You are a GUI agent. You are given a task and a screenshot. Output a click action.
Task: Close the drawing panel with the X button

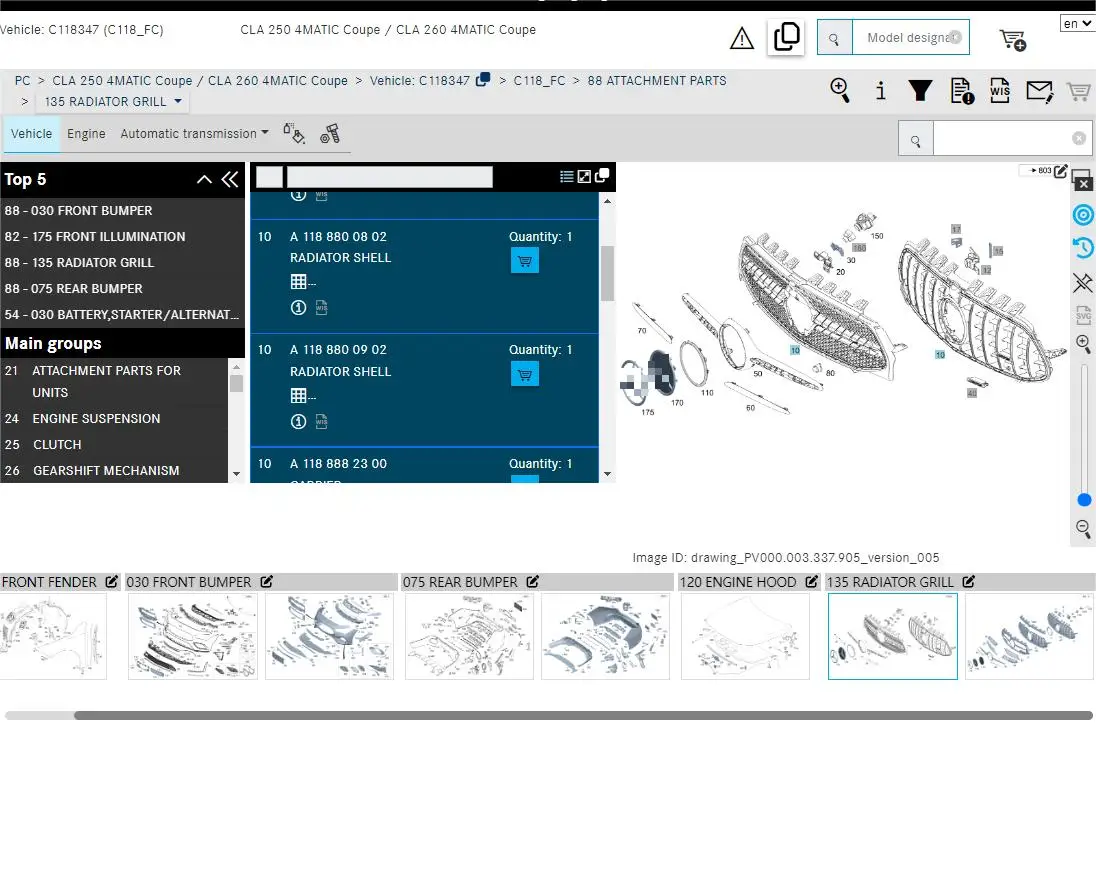[x=1083, y=184]
